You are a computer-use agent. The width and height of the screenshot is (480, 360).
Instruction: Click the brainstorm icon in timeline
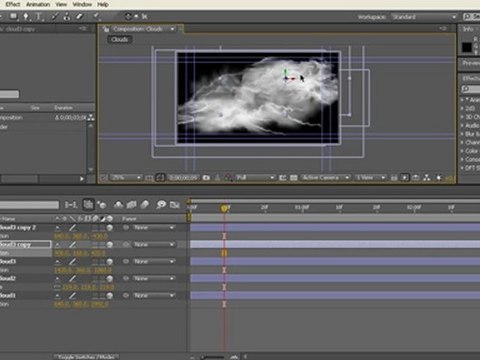[x=161, y=204]
